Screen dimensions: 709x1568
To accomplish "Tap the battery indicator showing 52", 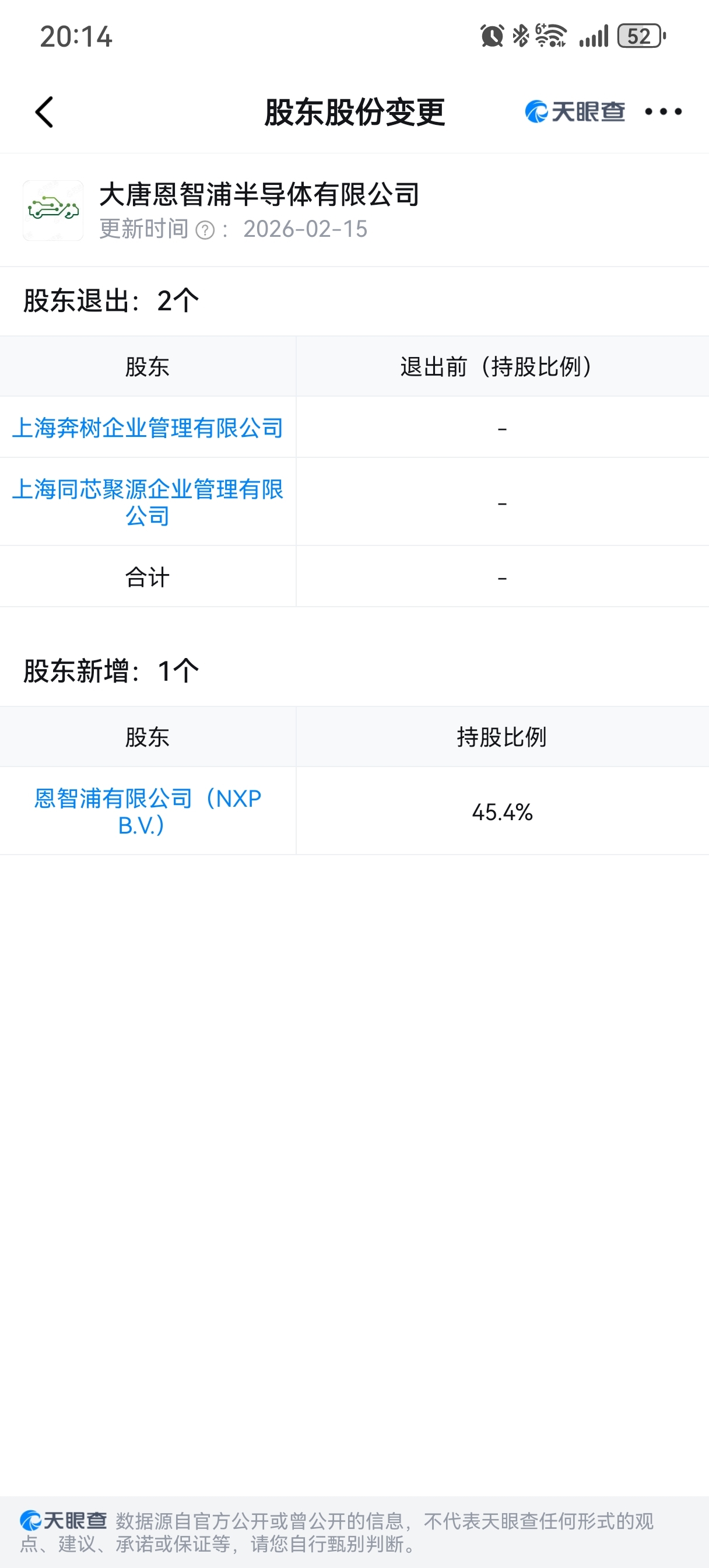I will pyautogui.click(x=641, y=36).
